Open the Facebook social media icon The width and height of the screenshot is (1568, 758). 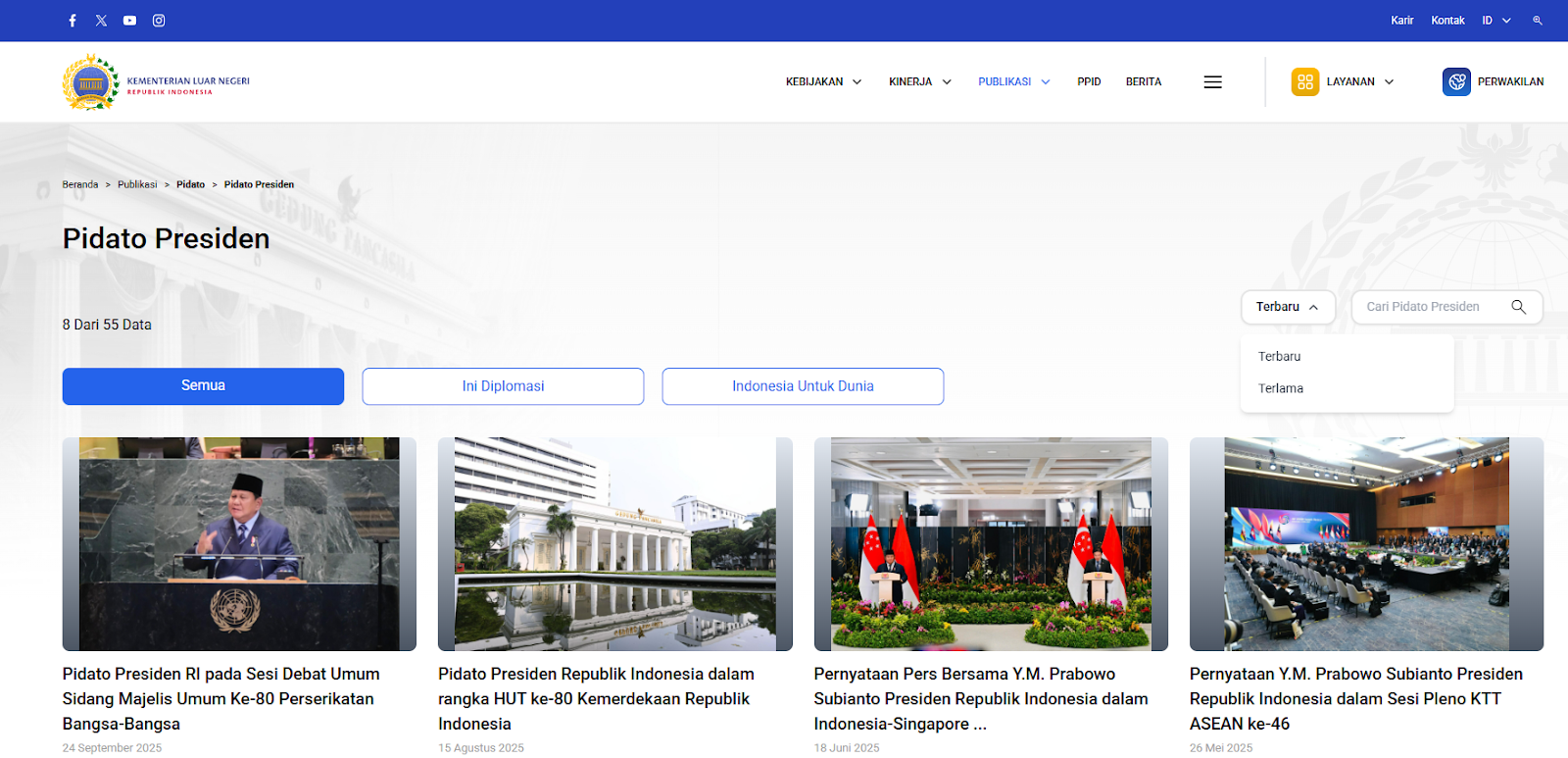click(x=73, y=21)
